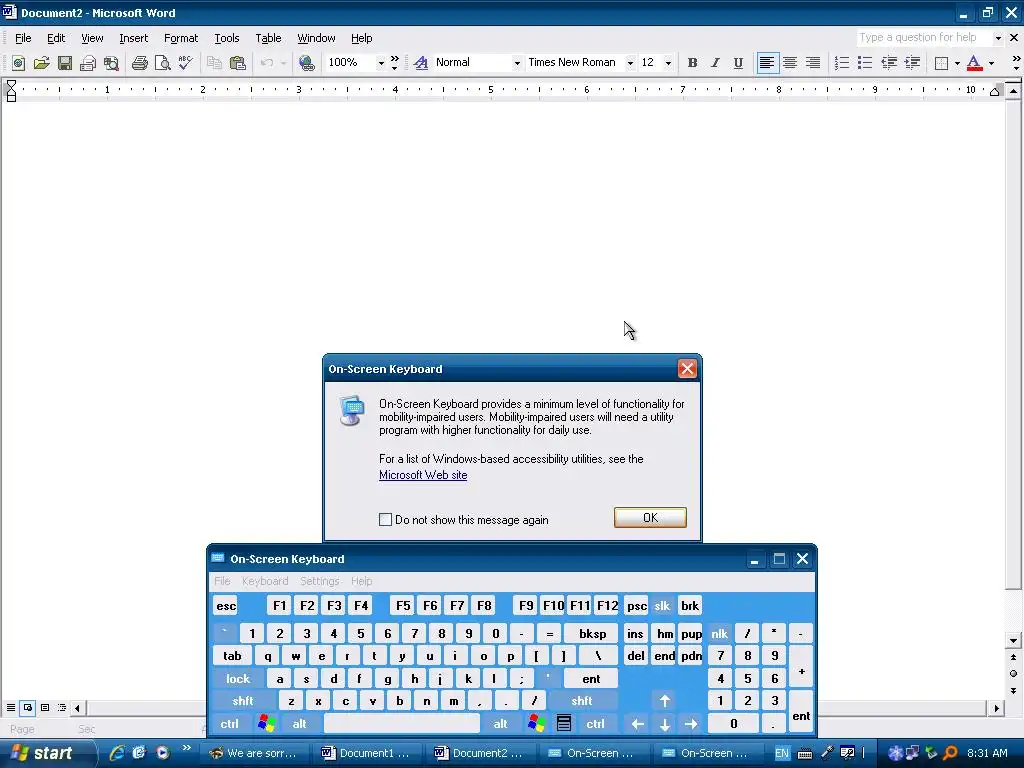Expand font color dropdown arrow
Screen dimensions: 1024x768
pos(991,63)
